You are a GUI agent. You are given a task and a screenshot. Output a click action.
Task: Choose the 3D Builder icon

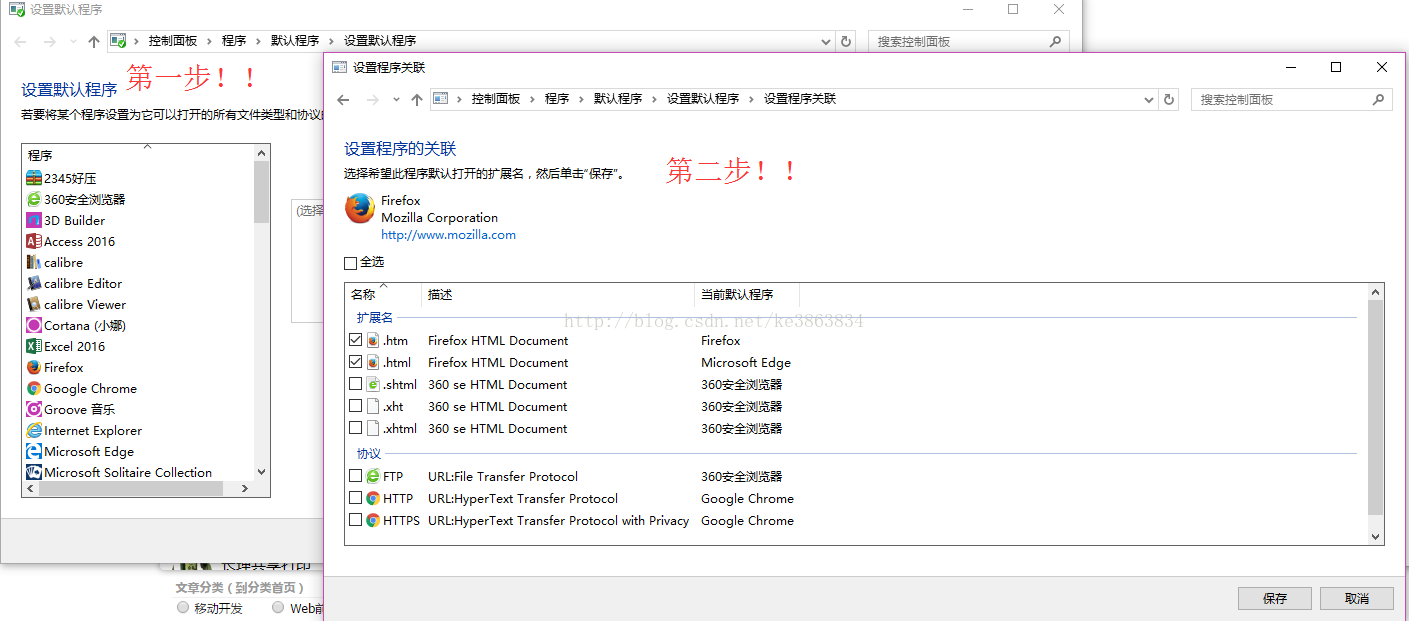[x=34, y=220]
